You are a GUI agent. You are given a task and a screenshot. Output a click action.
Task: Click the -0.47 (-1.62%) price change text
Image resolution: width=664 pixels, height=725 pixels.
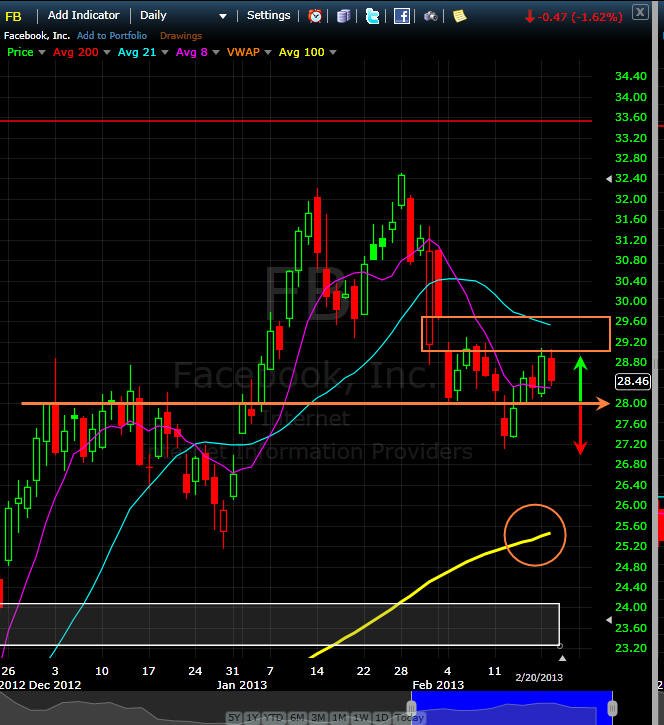[579, 17]
